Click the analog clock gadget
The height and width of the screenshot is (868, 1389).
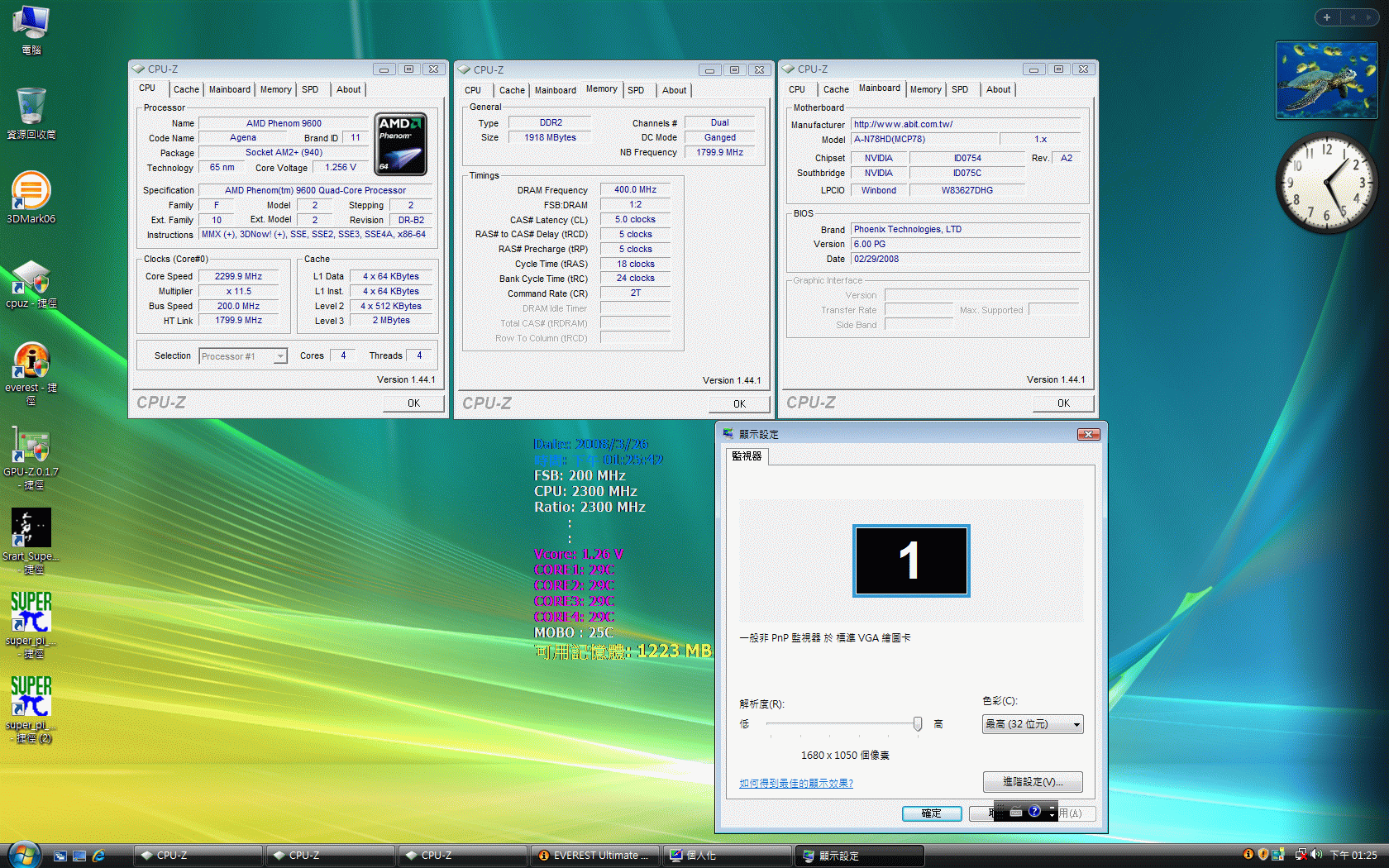tap(1326, 184)
